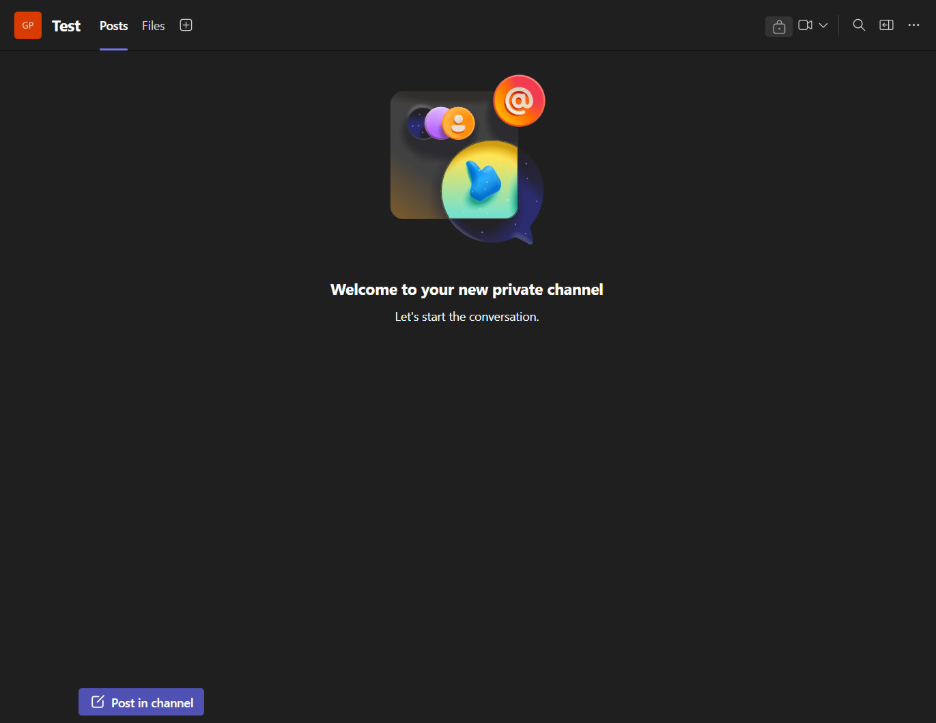This screenshot has width=936, height=723.
Task: Open search with the magnifying glass icon
Action: (x=858, y=26)
